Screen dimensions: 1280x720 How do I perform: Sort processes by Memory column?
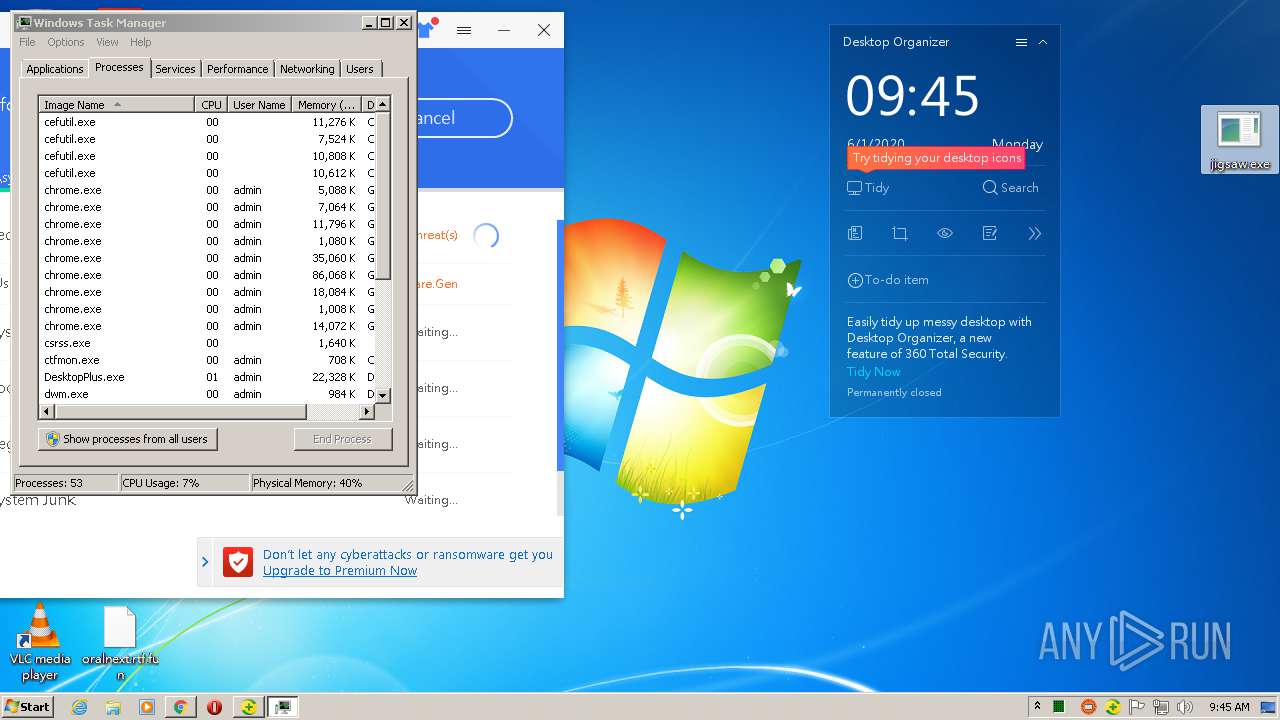click(326, 104)
